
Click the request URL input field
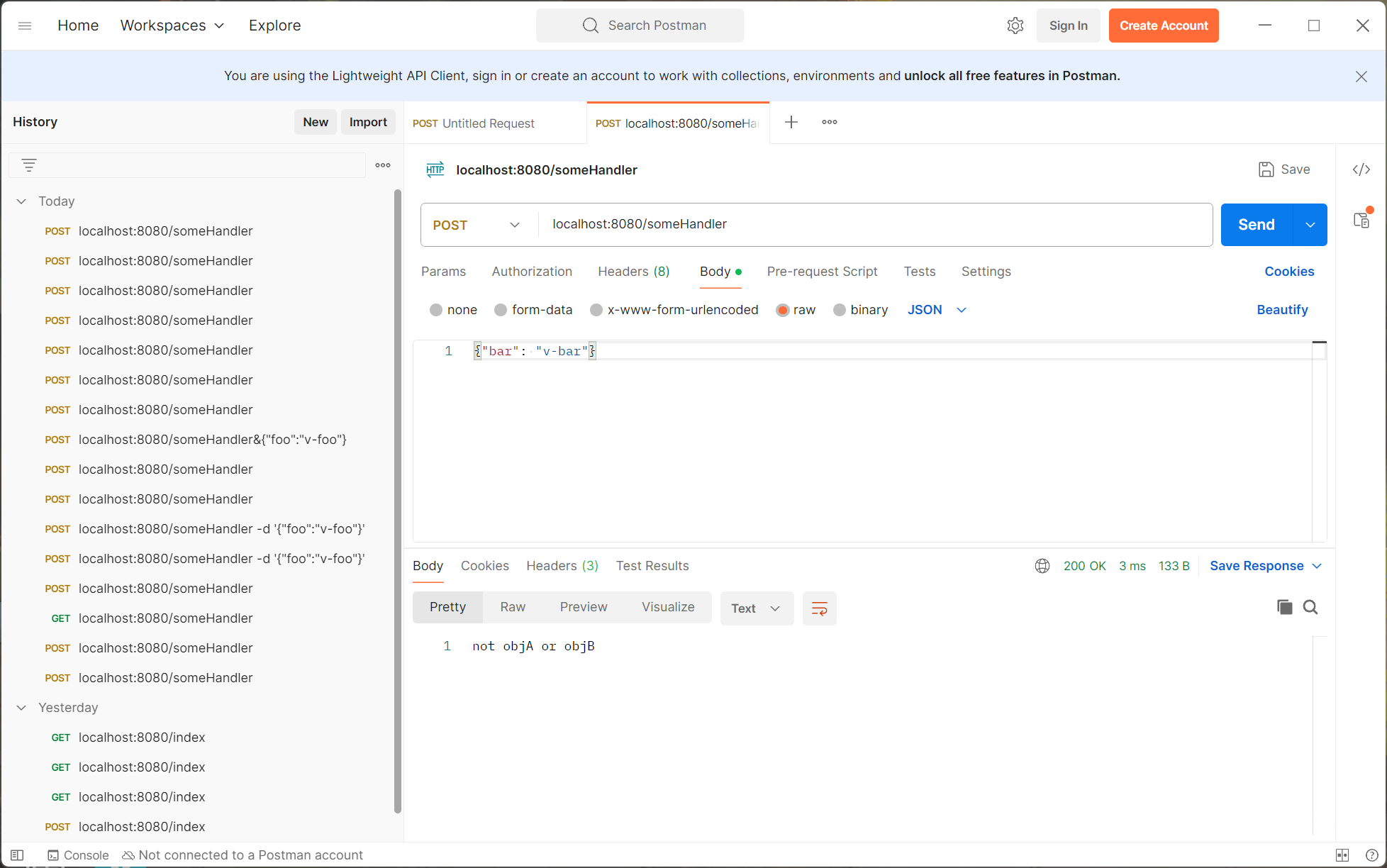tap(876, 225)
